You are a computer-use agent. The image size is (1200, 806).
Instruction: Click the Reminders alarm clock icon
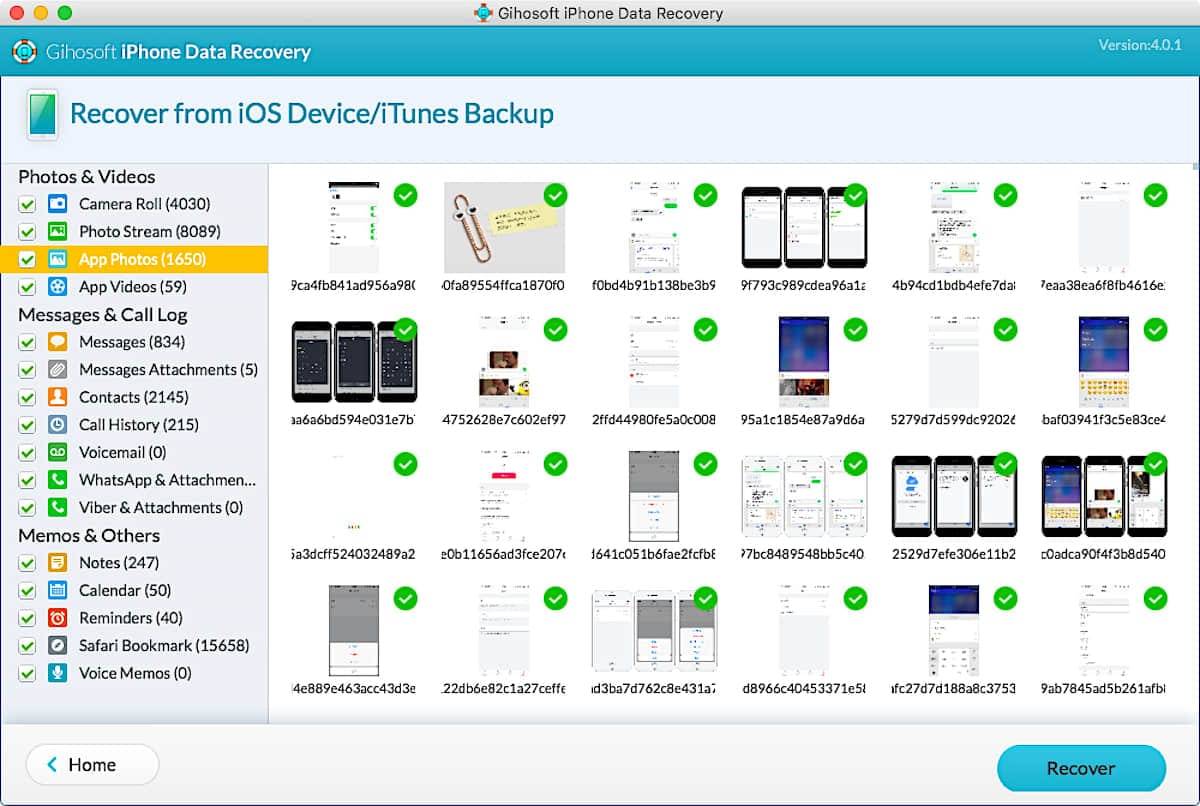click(x=57, y=618)
